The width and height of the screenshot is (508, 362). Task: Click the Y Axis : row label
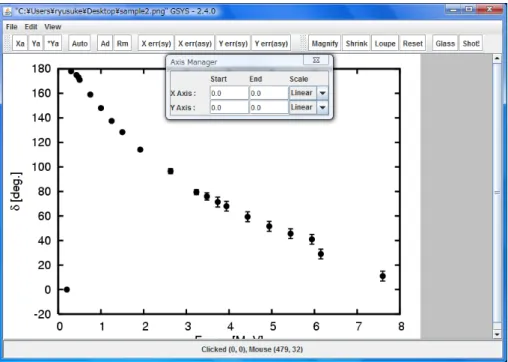coord(183,108)
